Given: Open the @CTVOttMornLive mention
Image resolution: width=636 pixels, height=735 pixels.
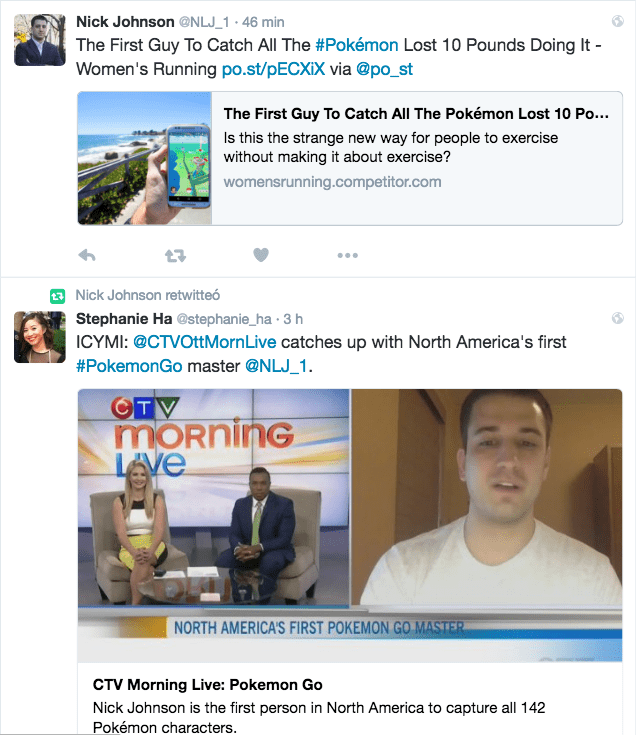Looking at the screenshot, I should pos(205,342).
